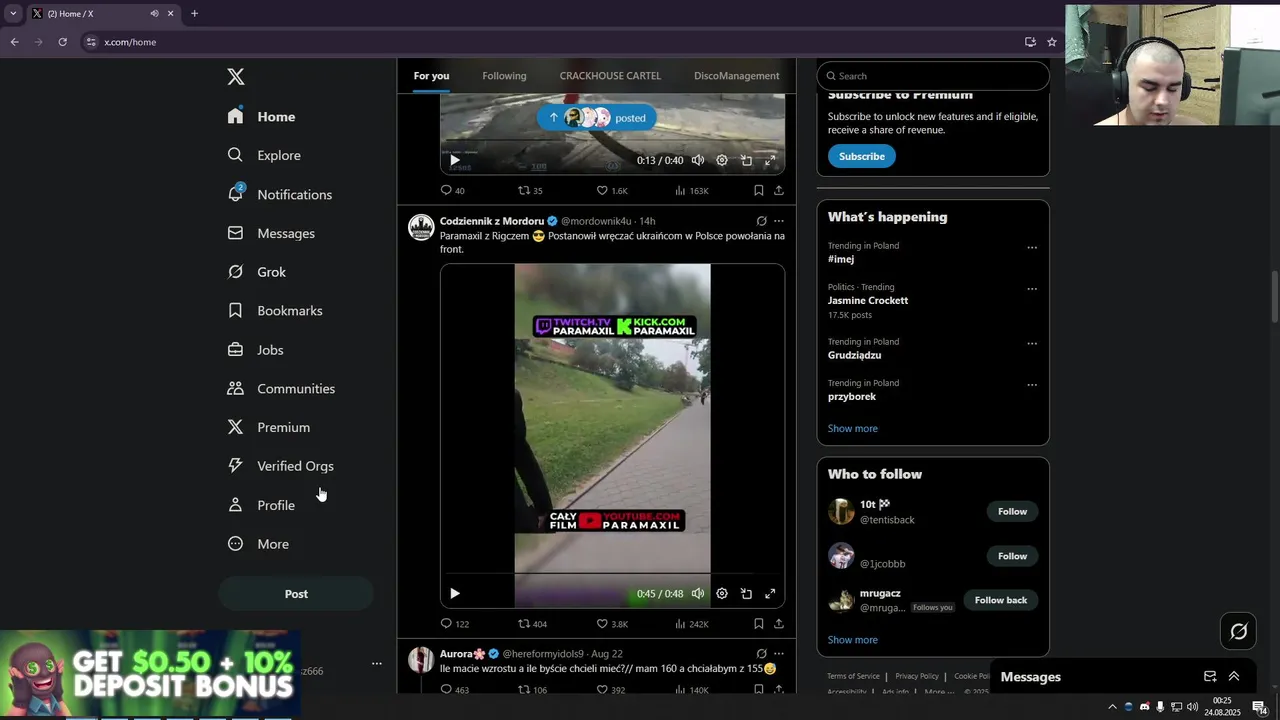View analytics showing 163K views

tap(691, 190)
